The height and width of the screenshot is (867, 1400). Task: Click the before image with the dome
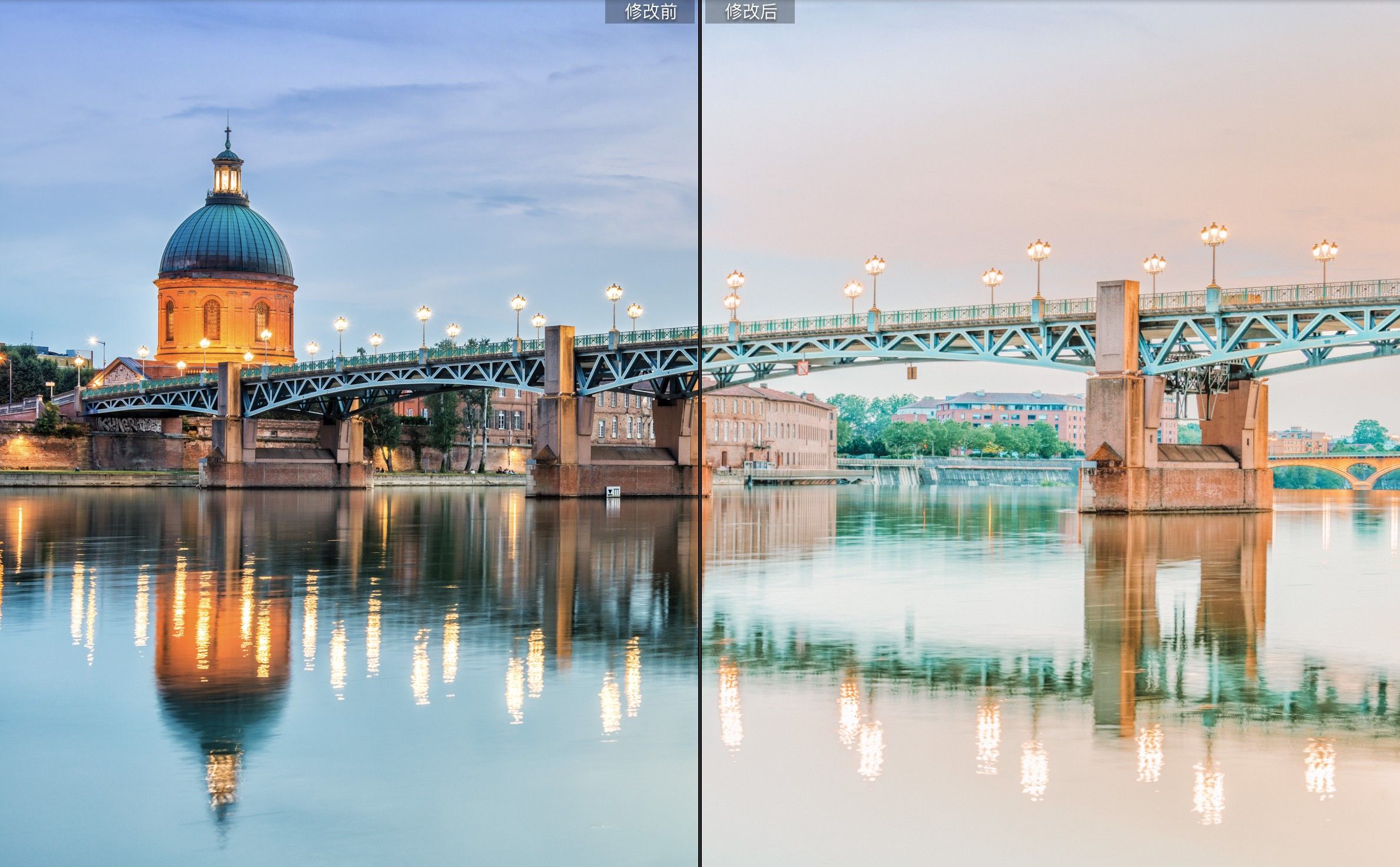click(349, 434)
